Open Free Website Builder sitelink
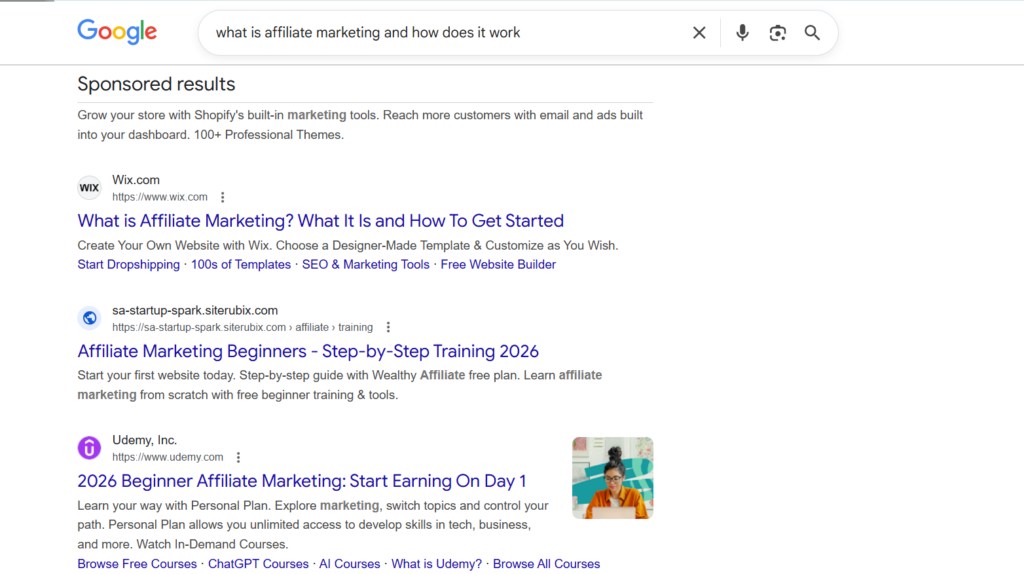This screenshot has height=574, width=1024. [498, 264]
